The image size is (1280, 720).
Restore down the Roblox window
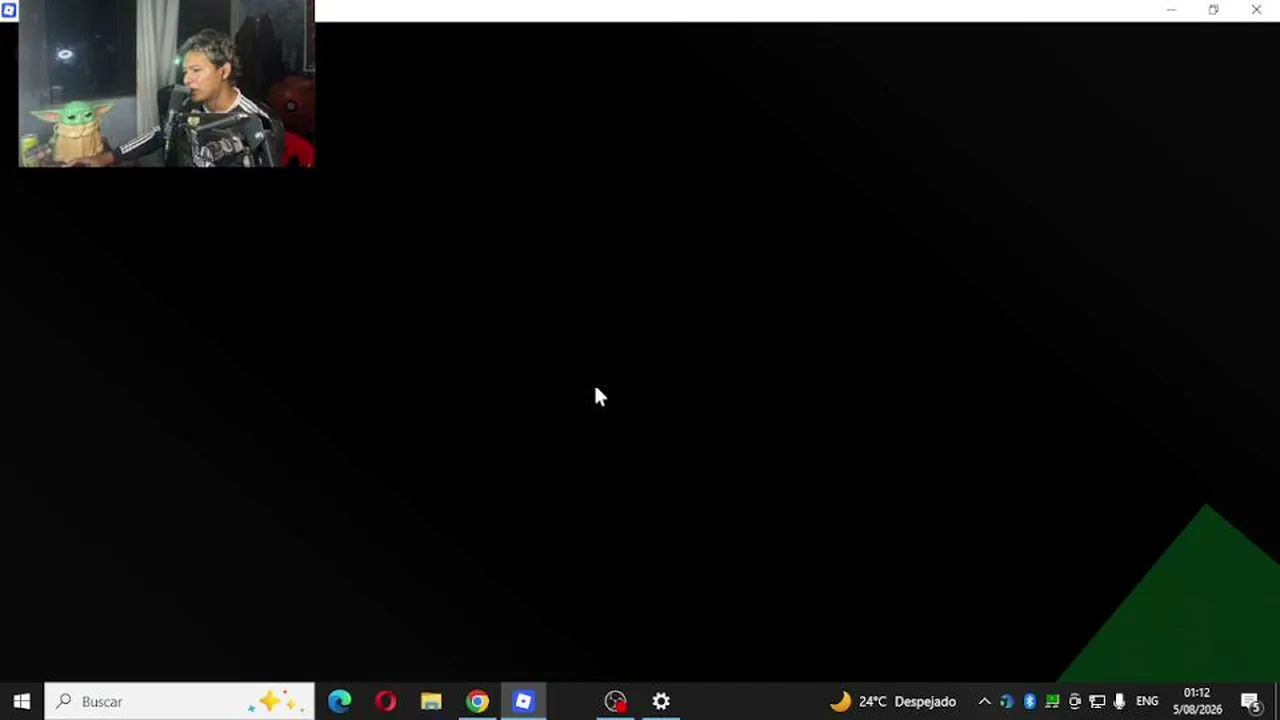point(1213,10)
